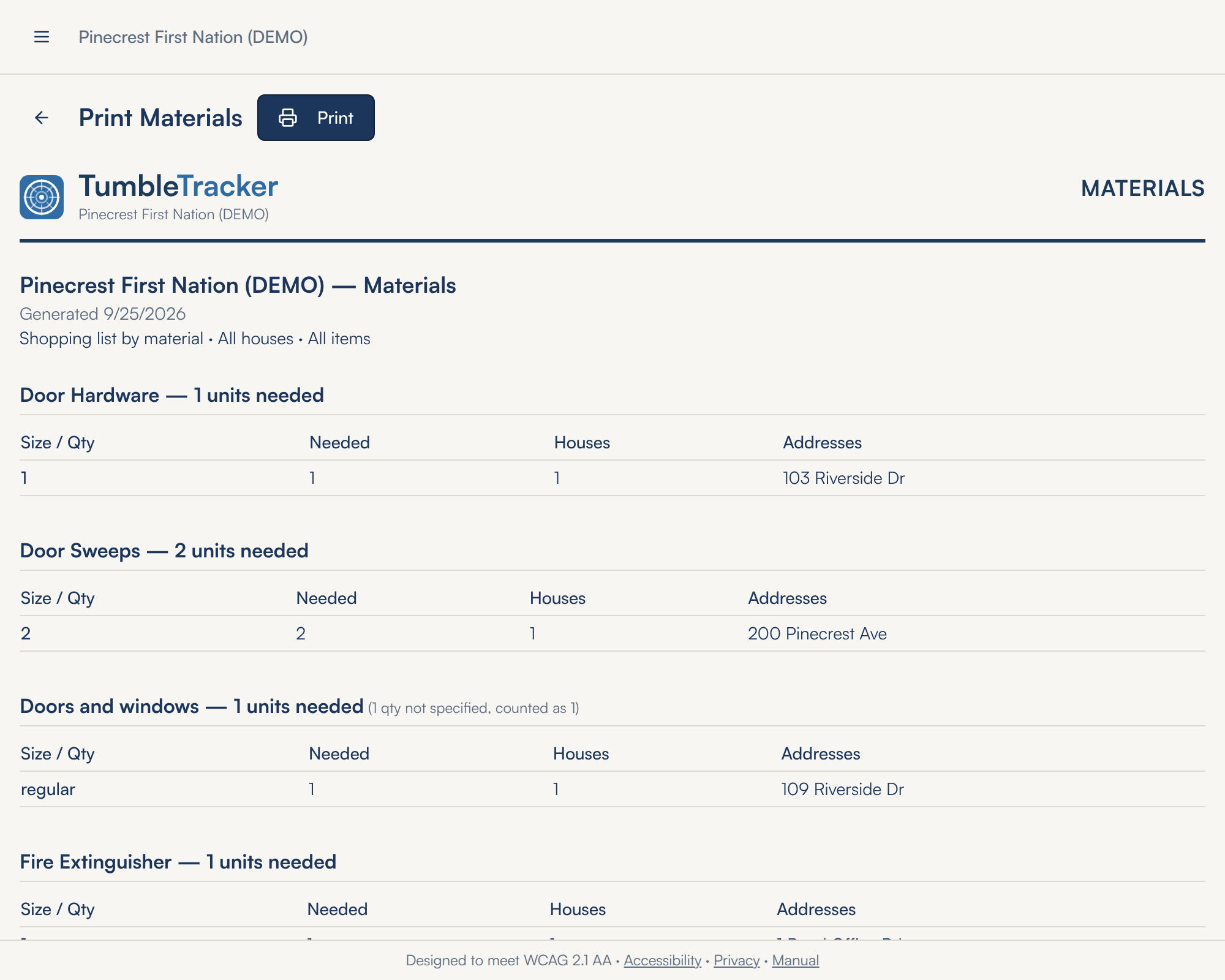This screenshot has height=980, width=1225.
Task: Click the Doors and windows section heading
Action: click(192, 706)
